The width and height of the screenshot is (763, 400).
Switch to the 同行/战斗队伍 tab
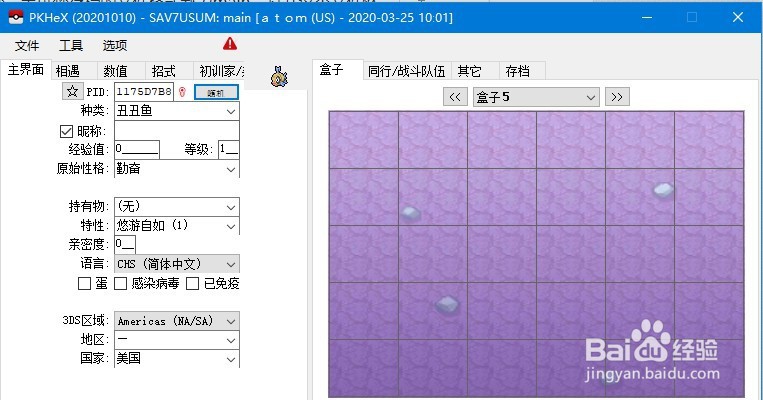coord(406,71)
